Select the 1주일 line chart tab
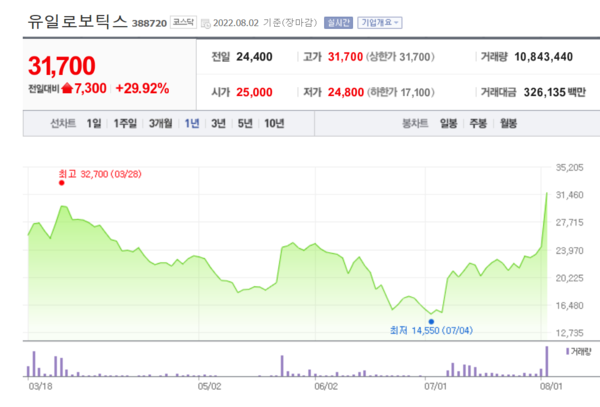The width and height of the screenshot is (600, 407). [x=125, y=124]
